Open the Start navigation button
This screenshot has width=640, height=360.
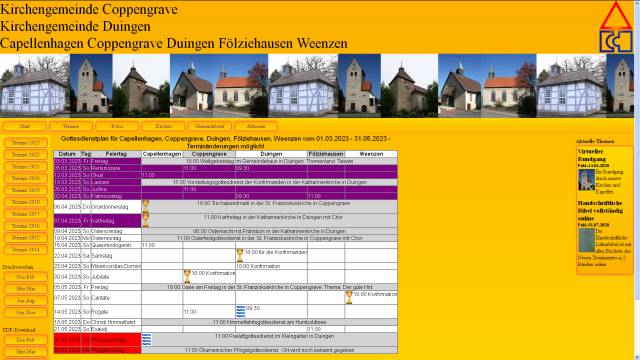(25, 126)
